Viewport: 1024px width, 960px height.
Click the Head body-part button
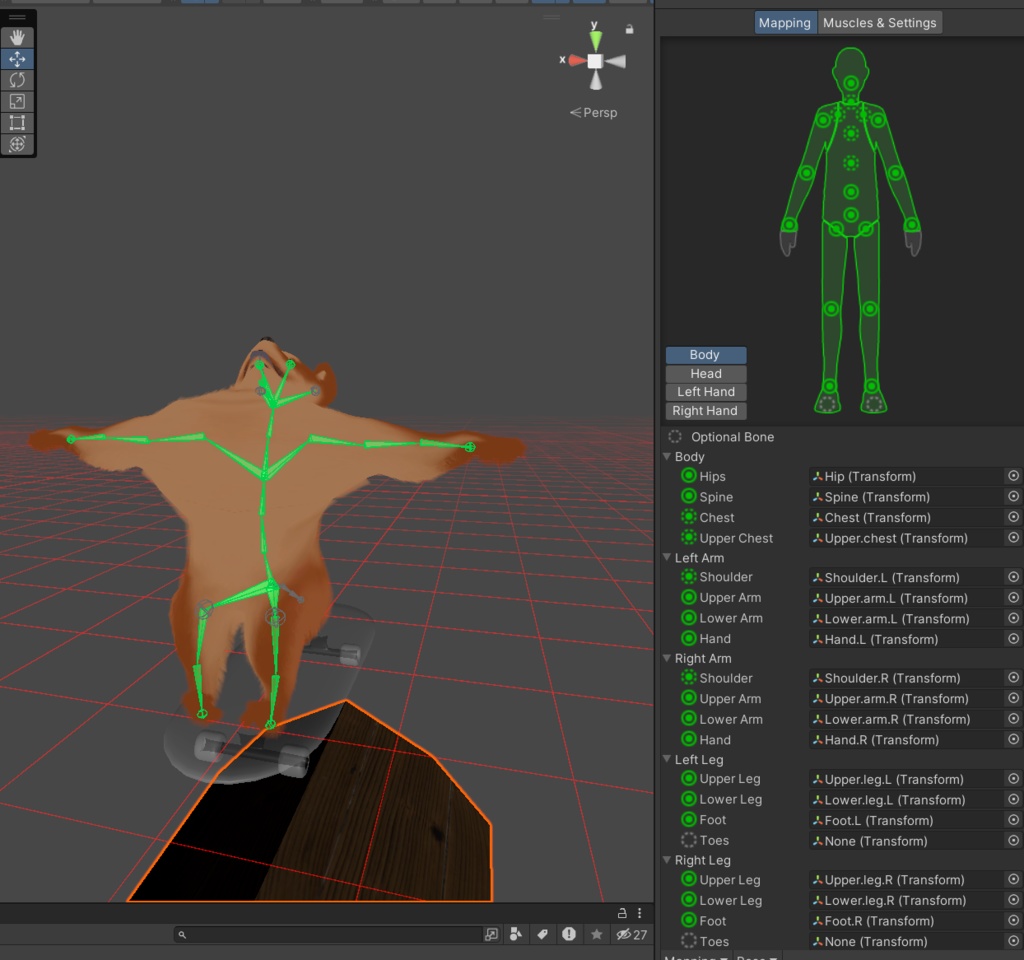point(705,373)
